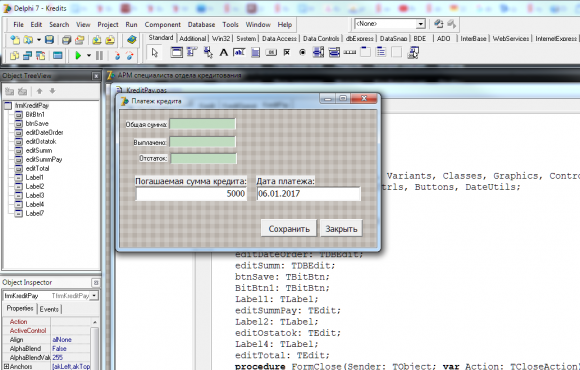Select editSummPay in Object TreeView

44,159
